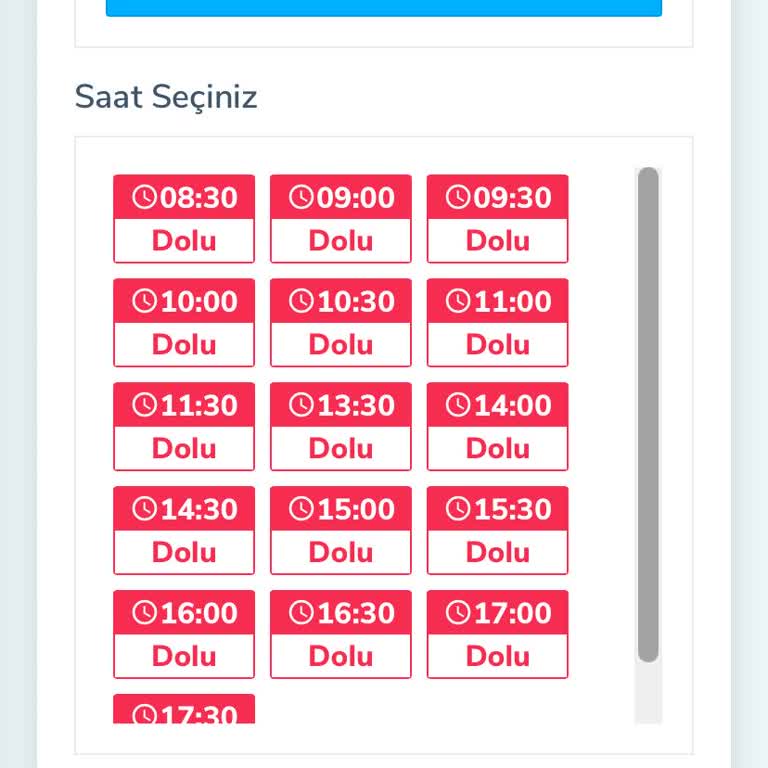Choose the 10:00 appointment slot
The height and width of the screenshot is (768, 768).
(x=184, y=322)
